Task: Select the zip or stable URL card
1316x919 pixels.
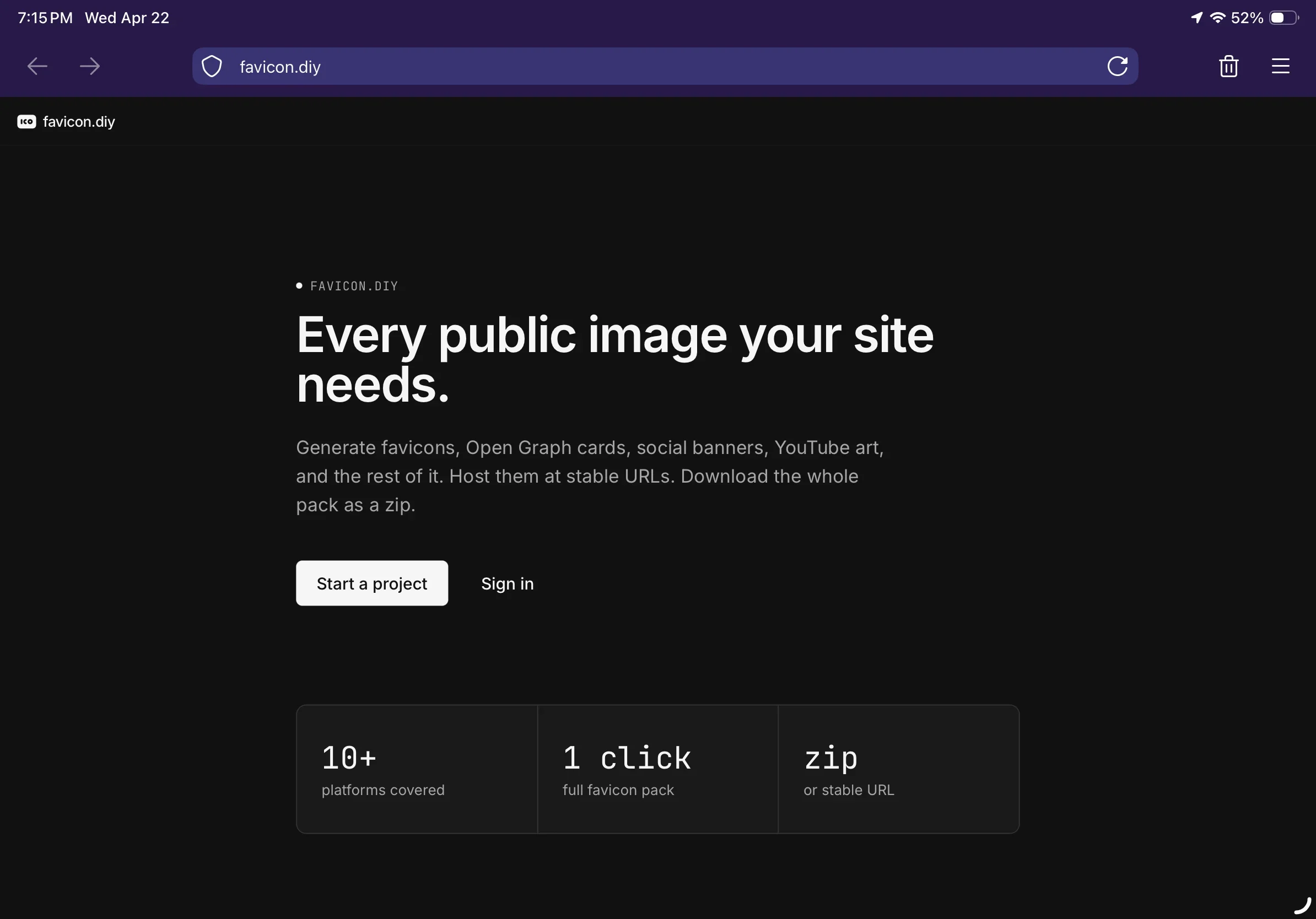Action: (898, 769)
